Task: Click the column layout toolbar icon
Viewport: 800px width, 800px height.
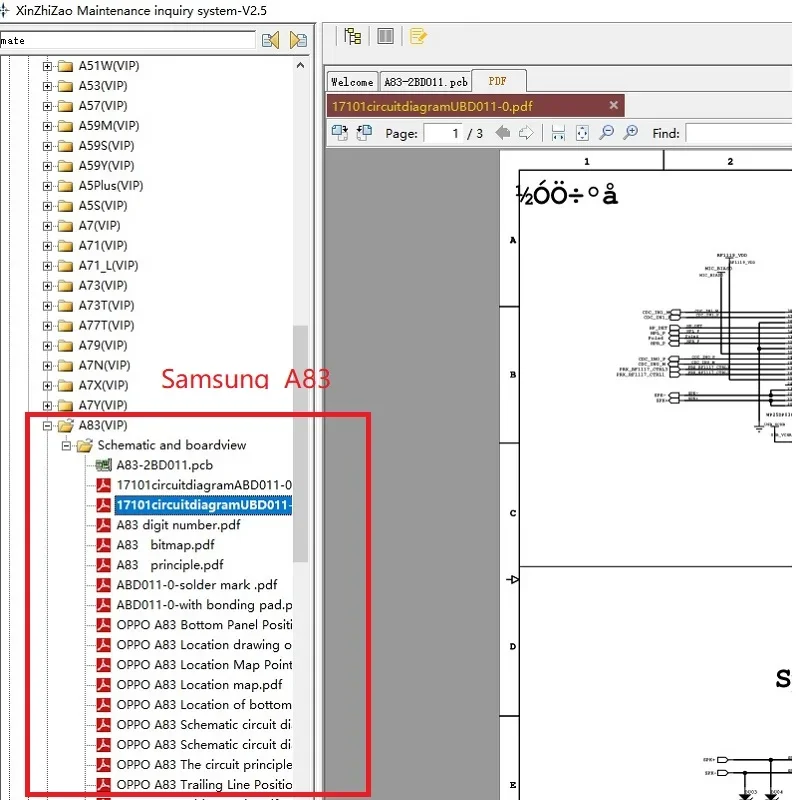Action: tap(385, 36)
